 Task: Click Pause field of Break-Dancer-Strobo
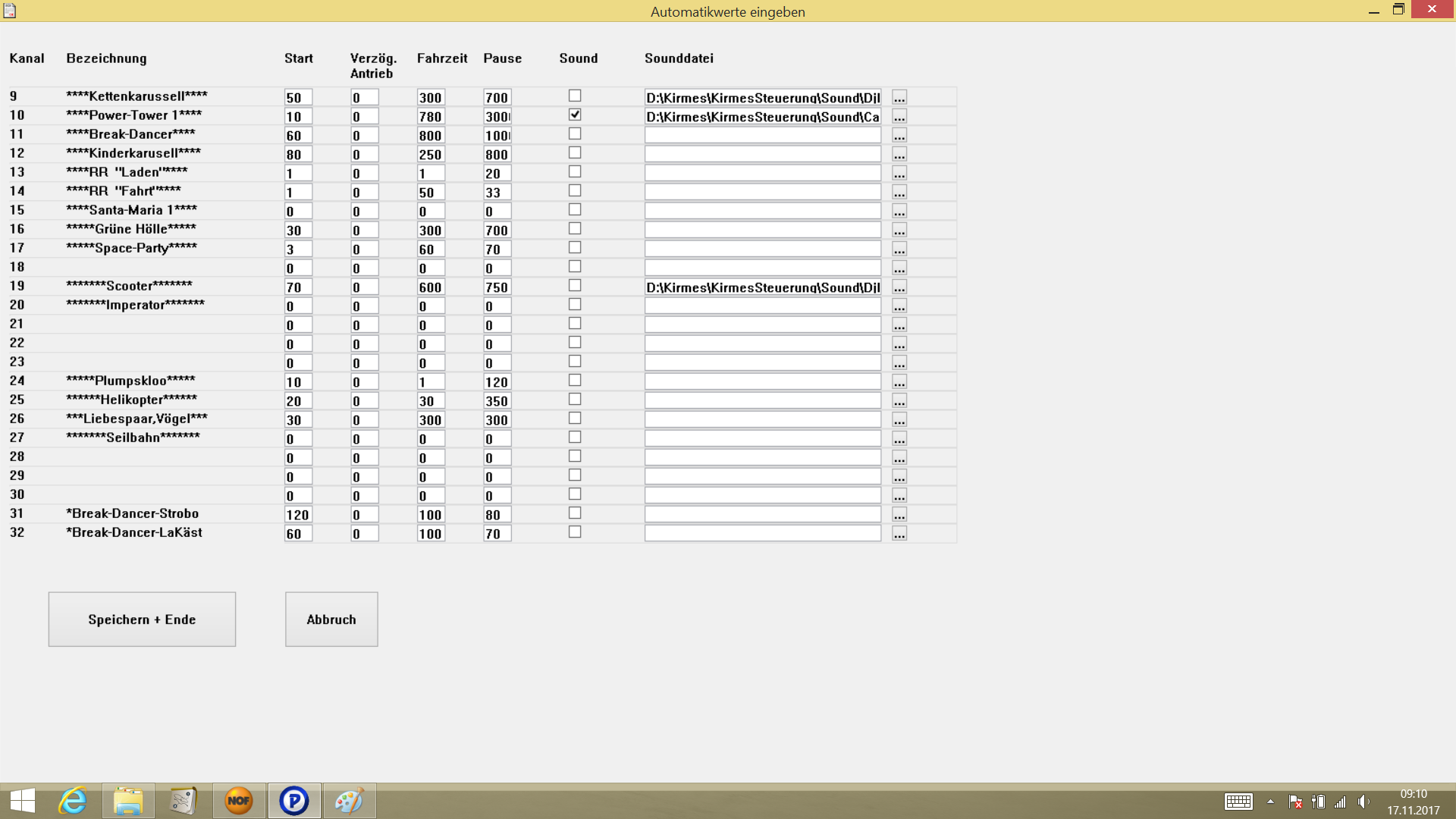(x=497, y=515)
